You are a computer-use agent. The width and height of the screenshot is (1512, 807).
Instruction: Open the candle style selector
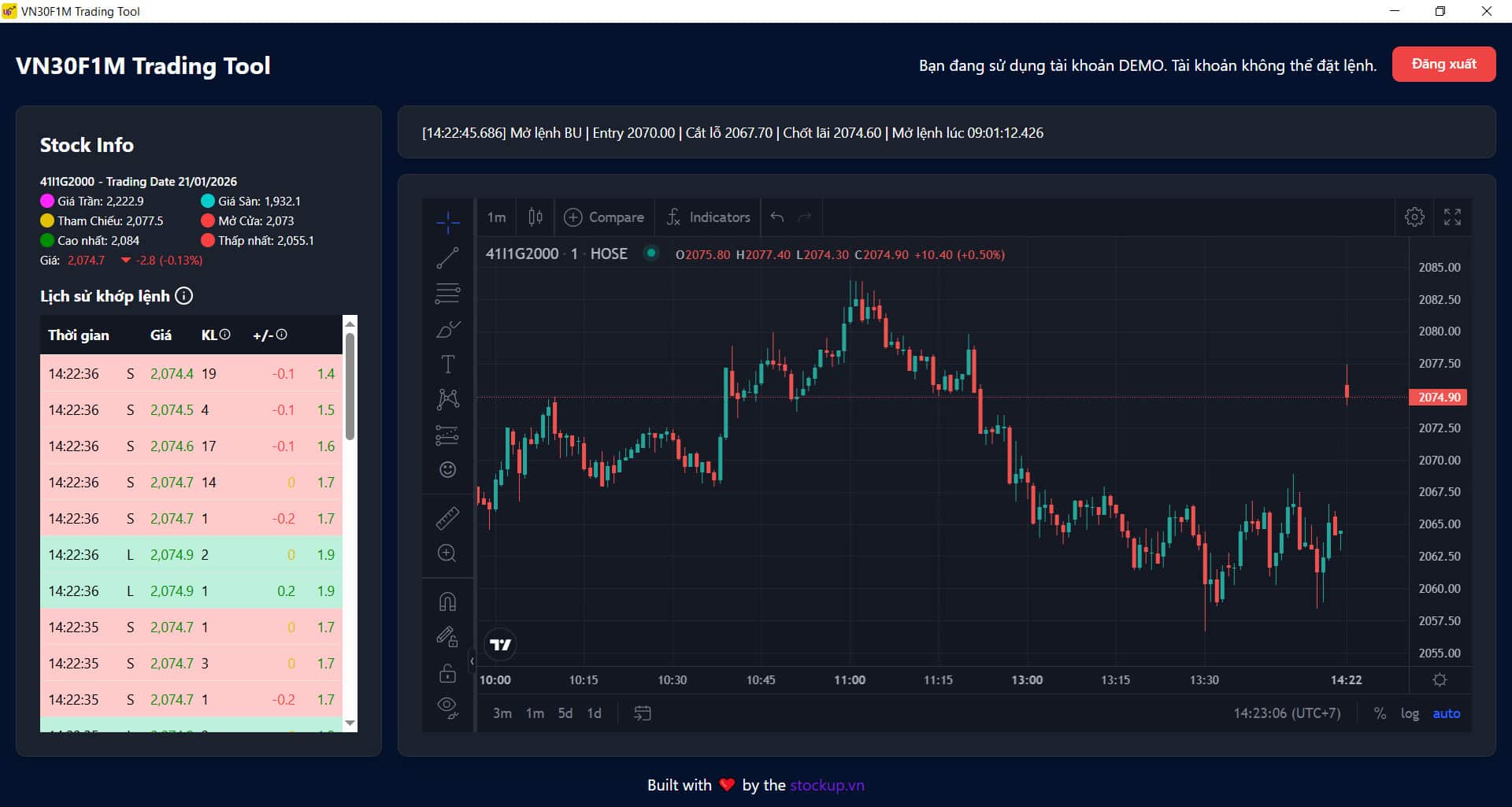(535, 217)
